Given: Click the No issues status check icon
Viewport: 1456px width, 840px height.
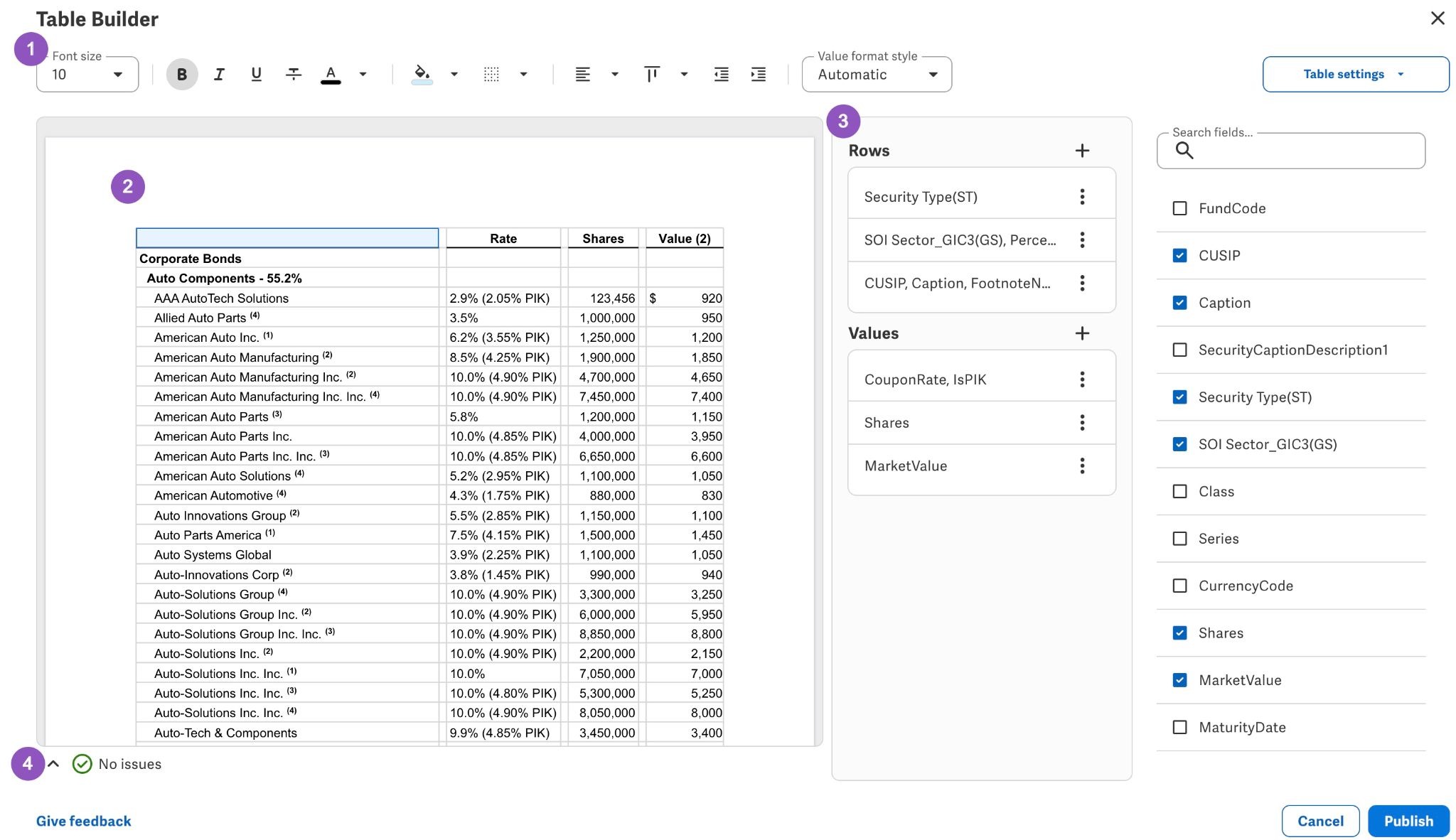Looking at the screenshot, I should (x=82, y=764).
